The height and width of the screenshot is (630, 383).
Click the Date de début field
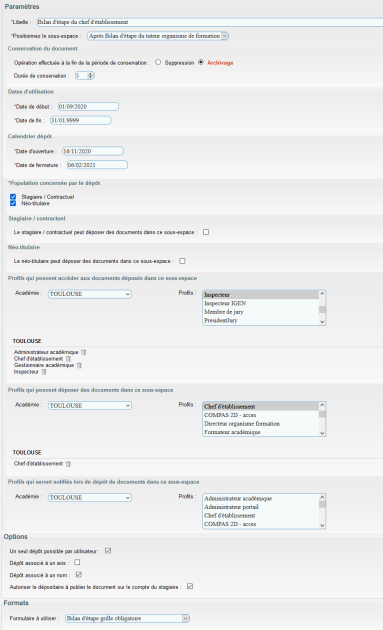(88, 106)
